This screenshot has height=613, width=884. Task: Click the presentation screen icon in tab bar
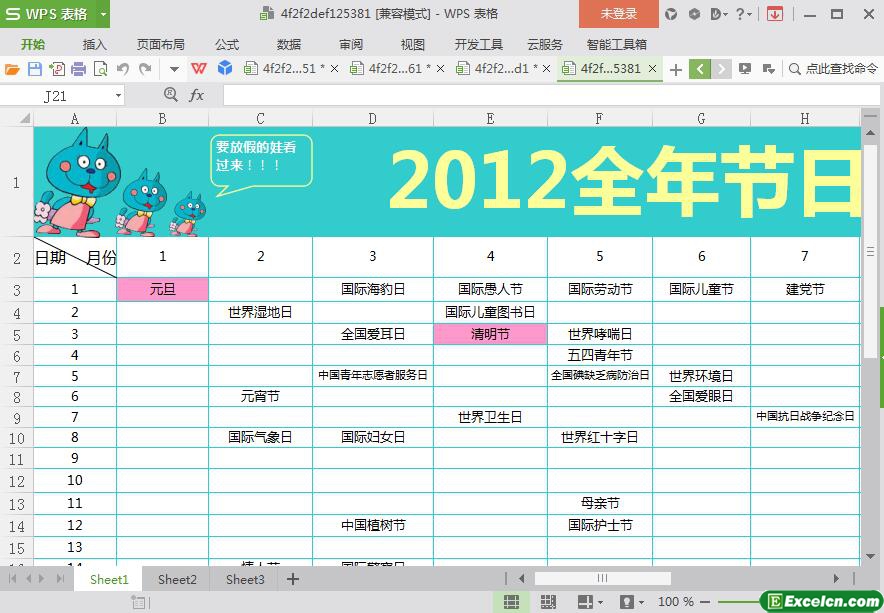(x=745, y=69)
